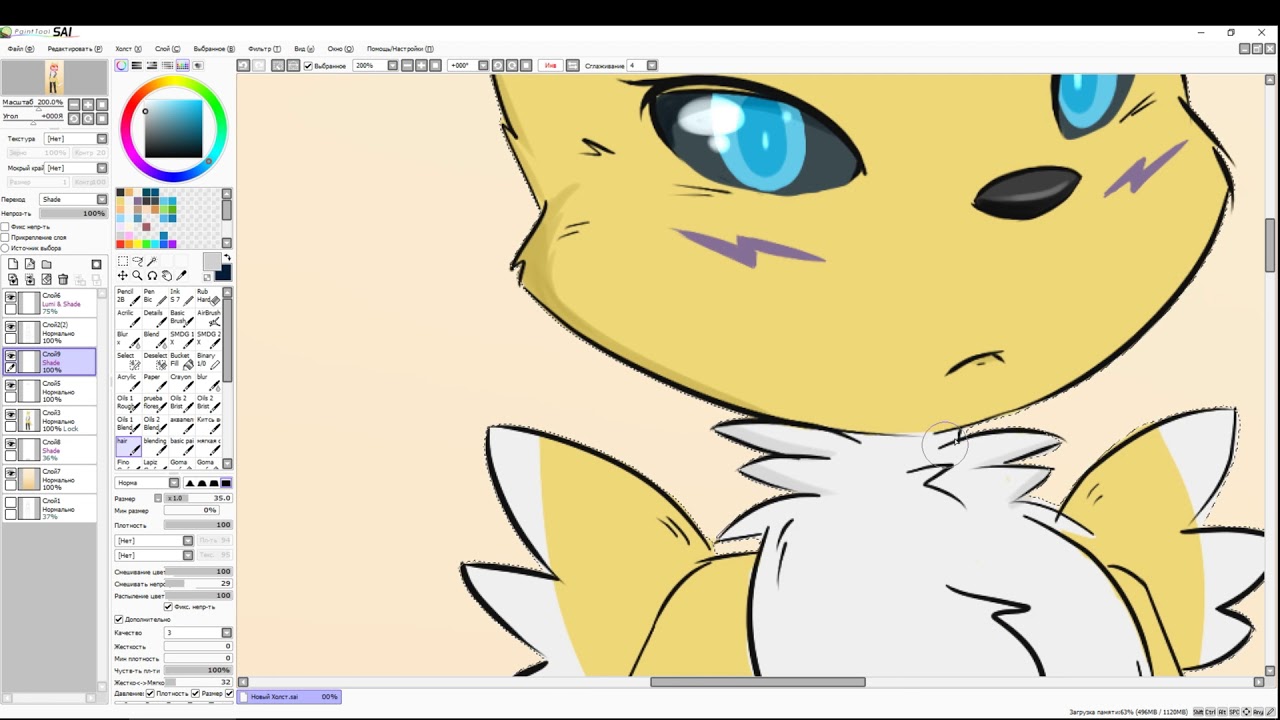Hide the Слой2(2) layer
1280x720 pixels.
point(11,326)
